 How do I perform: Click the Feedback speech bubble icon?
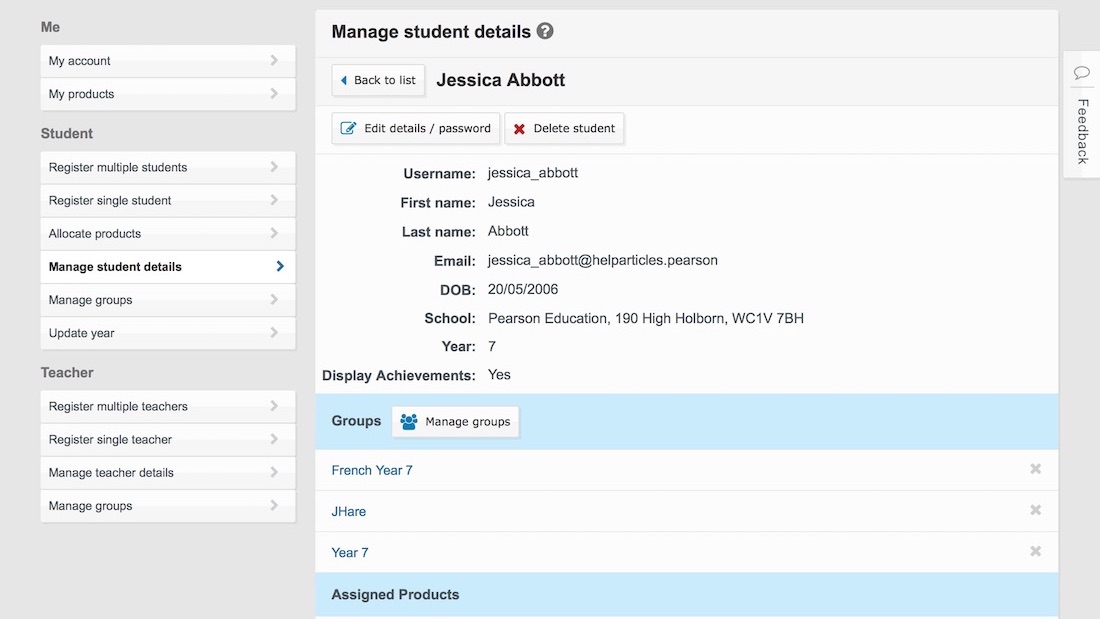tap(1081, 73)
